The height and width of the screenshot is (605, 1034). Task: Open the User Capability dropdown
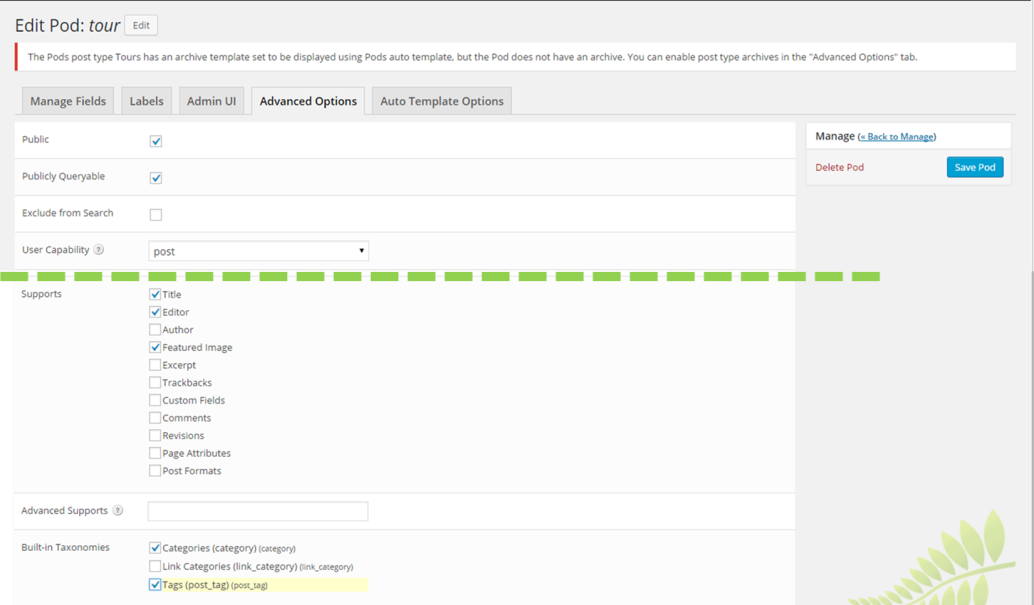coord(258,251)
